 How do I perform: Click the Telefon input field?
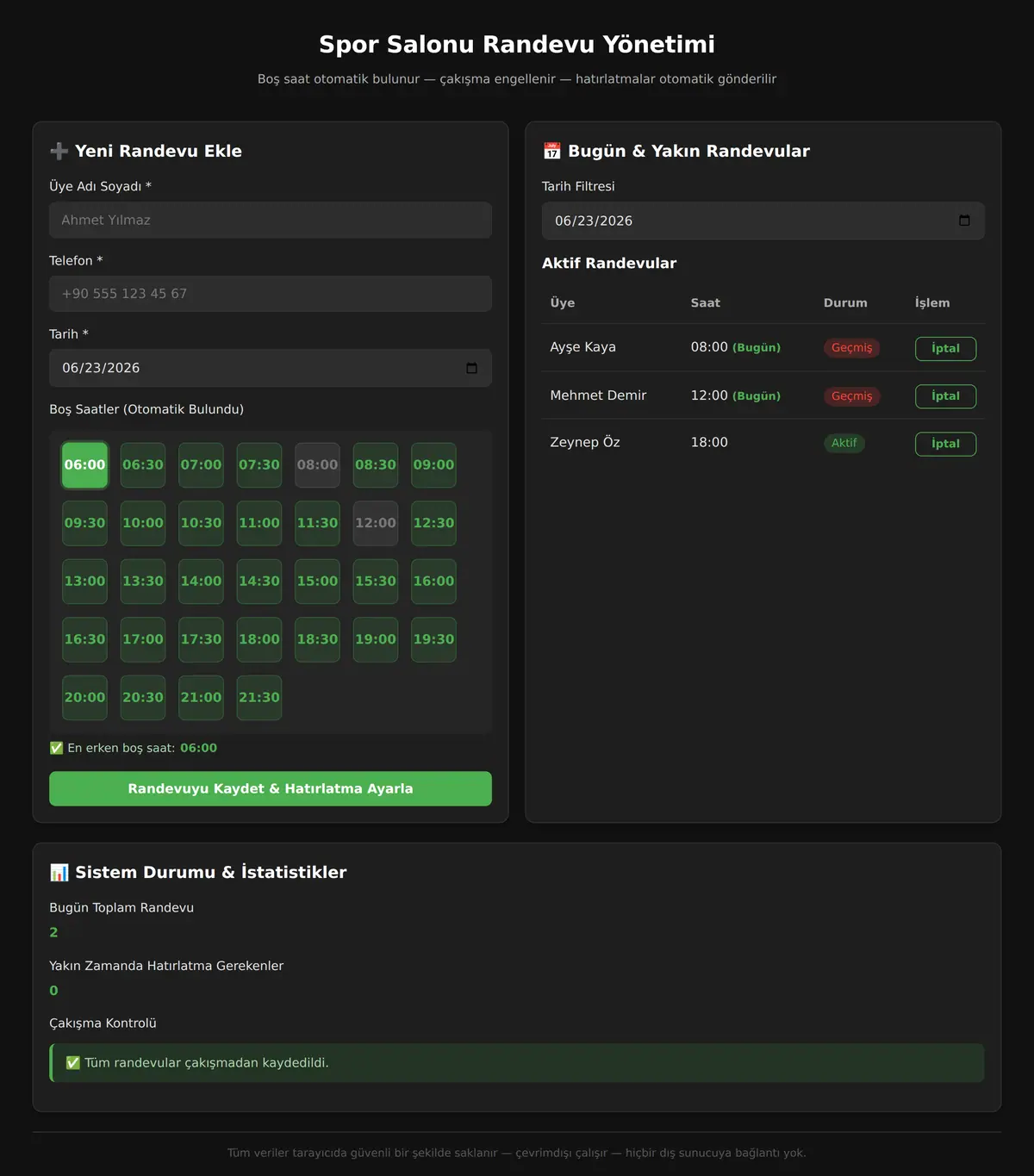pyautogui.click(x=271, y=294)
